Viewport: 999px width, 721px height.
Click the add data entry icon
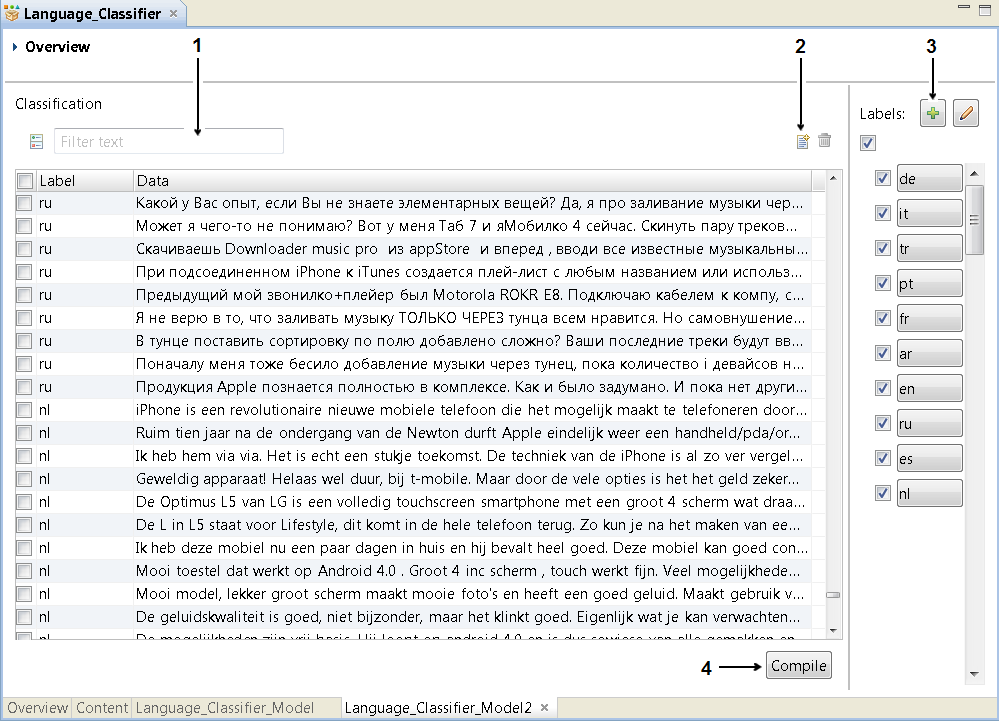coord(803,141)
